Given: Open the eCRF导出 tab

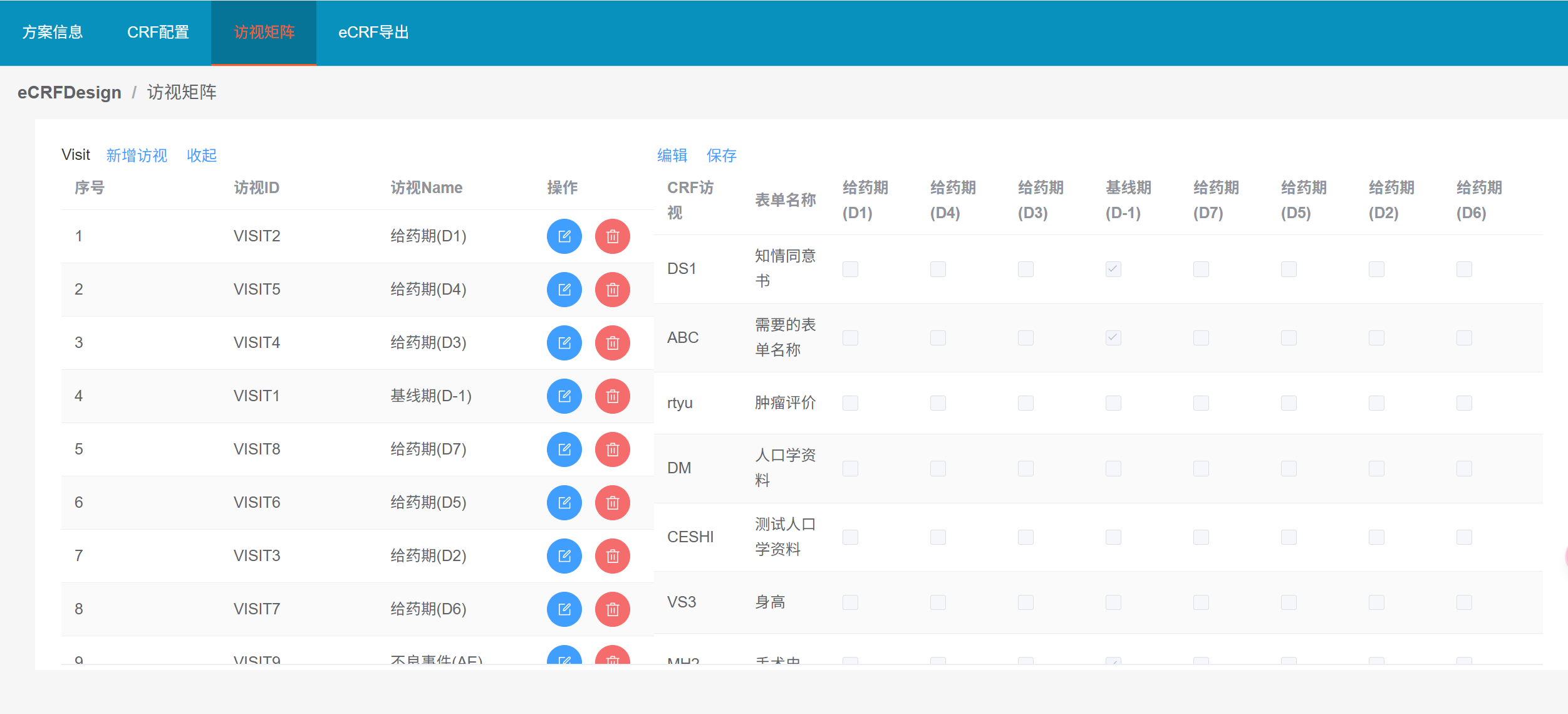Looking at the screenshot, I should 373,33.
